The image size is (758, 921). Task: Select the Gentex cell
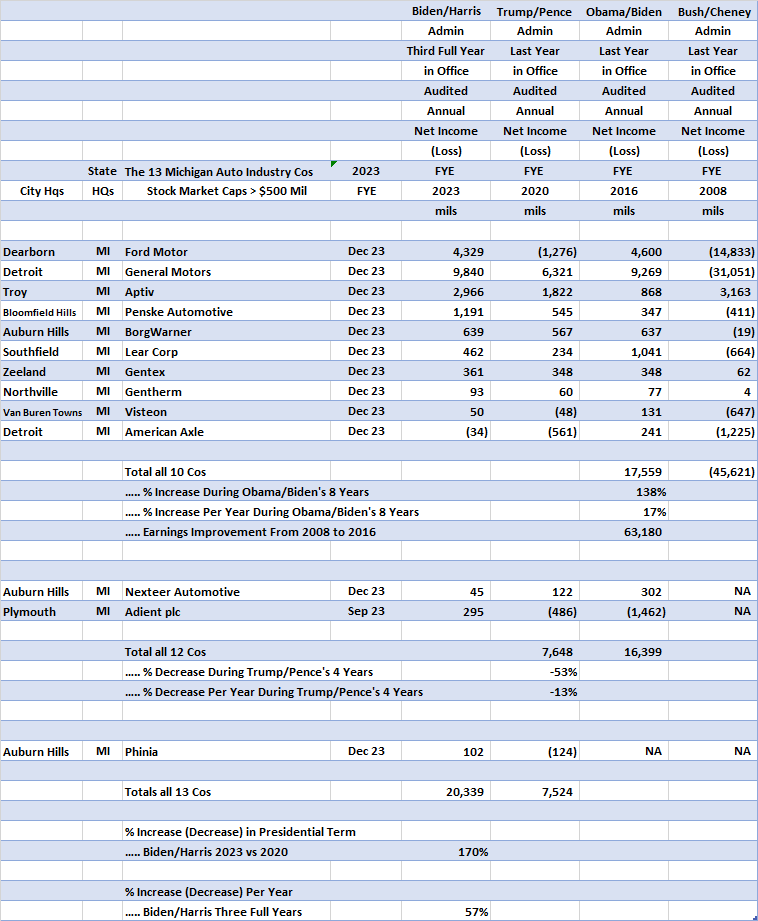click(x=226, y=371)
